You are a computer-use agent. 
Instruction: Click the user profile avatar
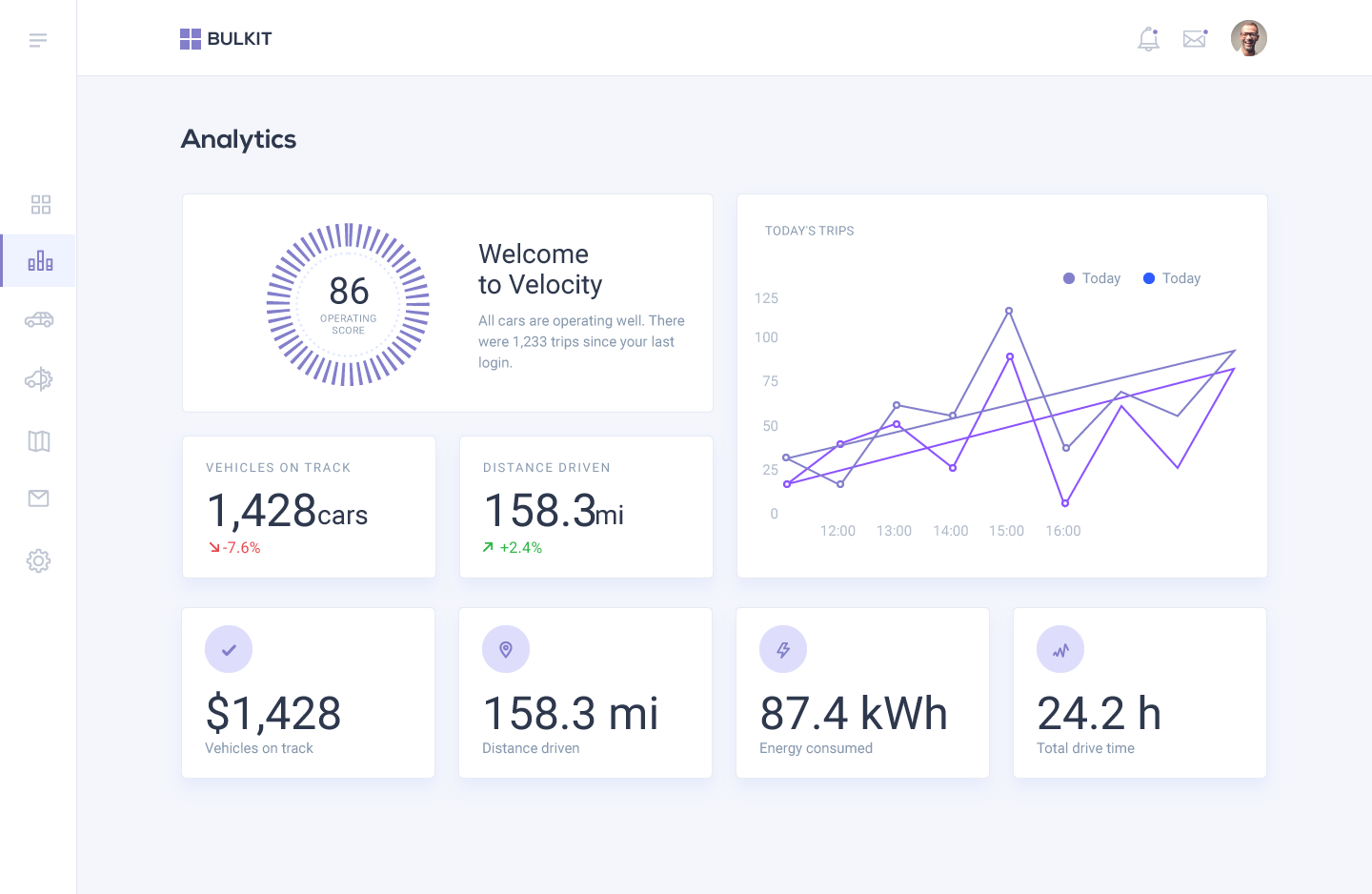tap(1248, 39)
